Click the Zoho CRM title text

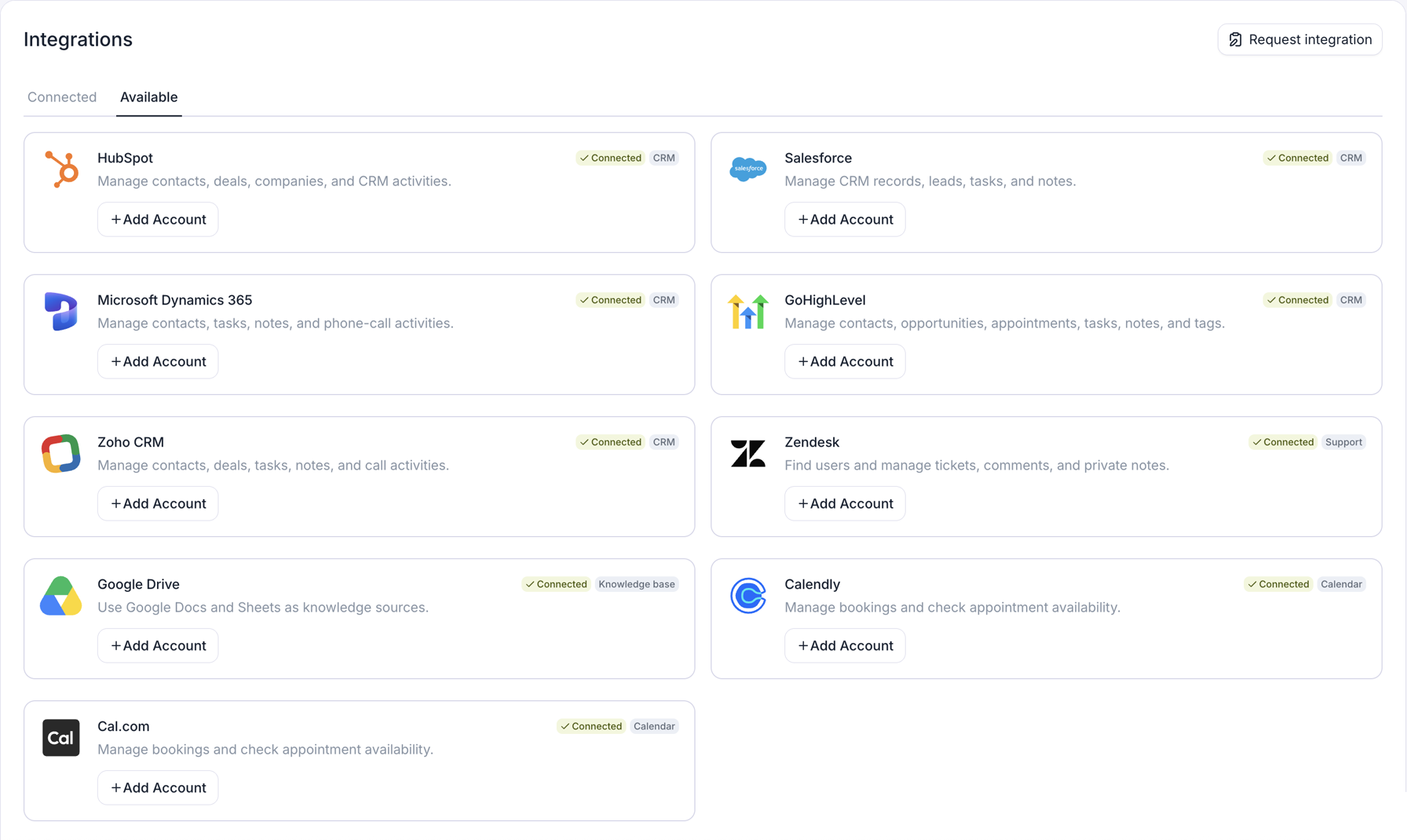(x=130, y=442)
